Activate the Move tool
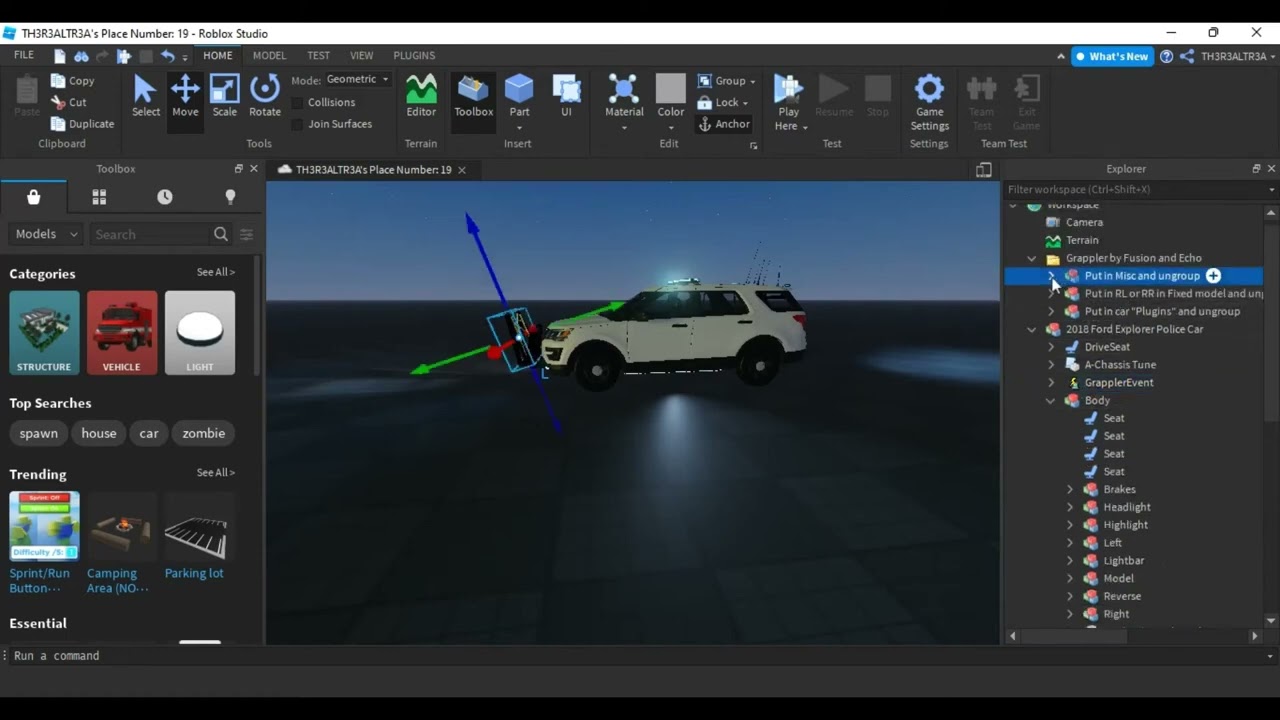Screen dimensions: 1280x720 tap(185, 96)
